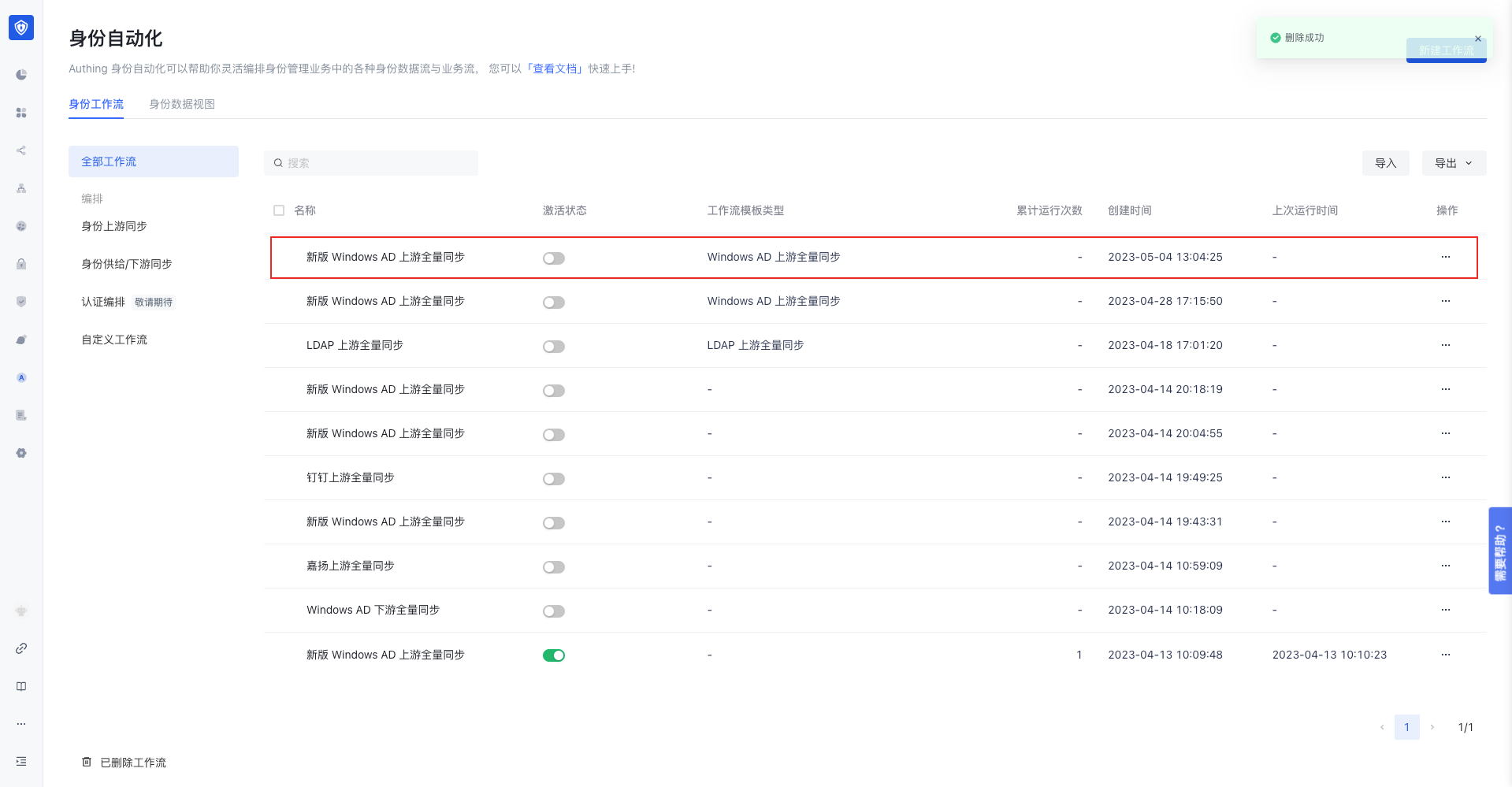Open the gear settings sidebar icon

click(21, 453)
